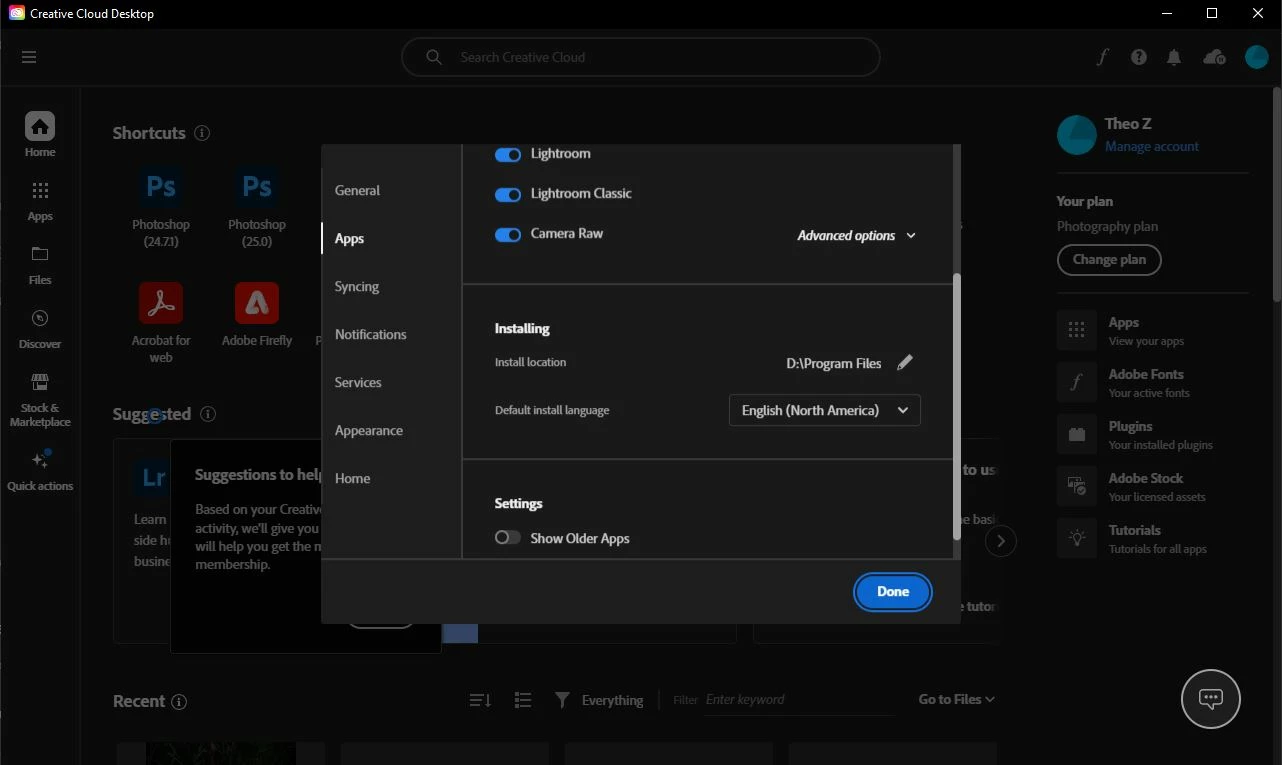Click main window vertical scrollbar

tap(1277, 194)
